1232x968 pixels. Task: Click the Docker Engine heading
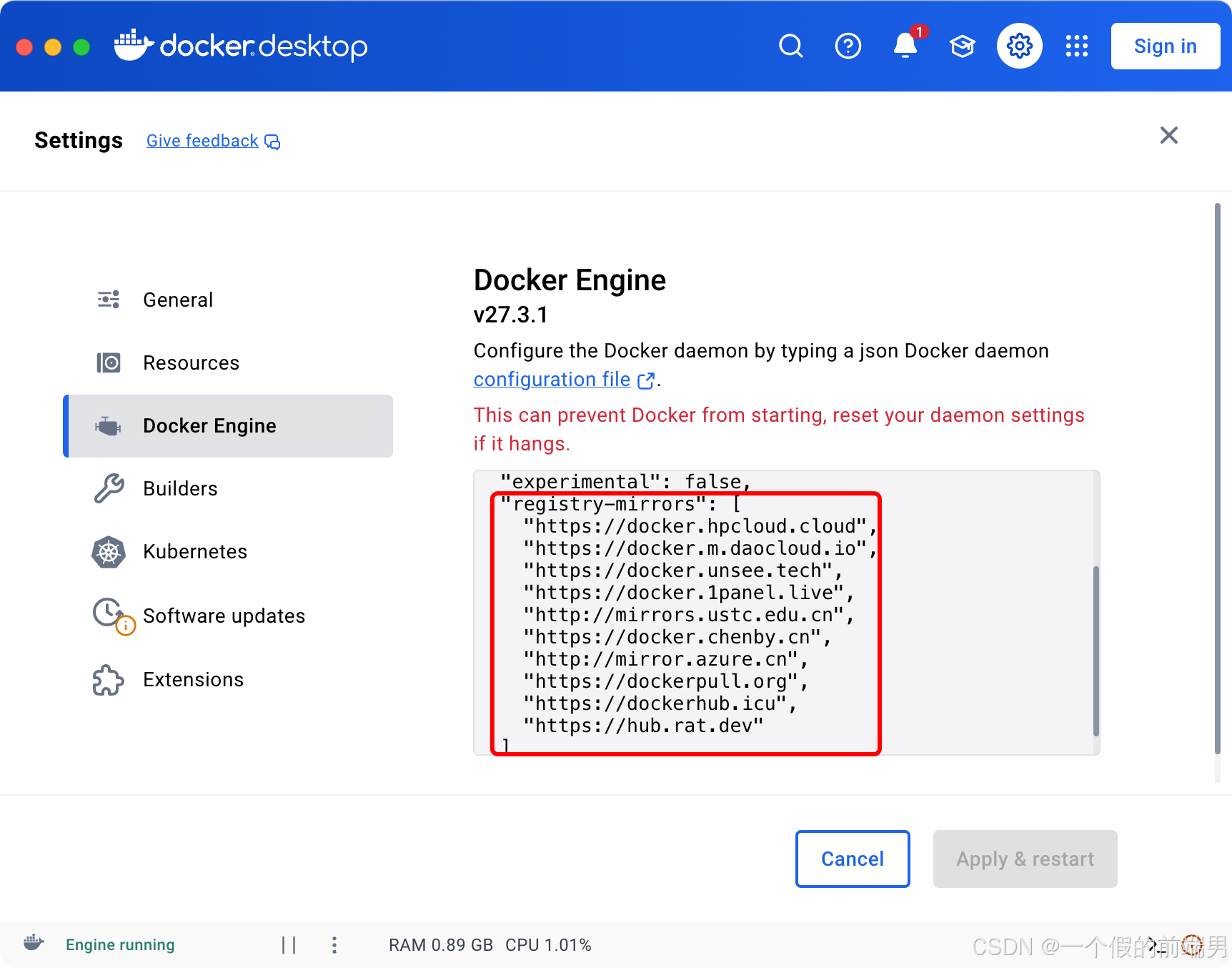point(570,280)
